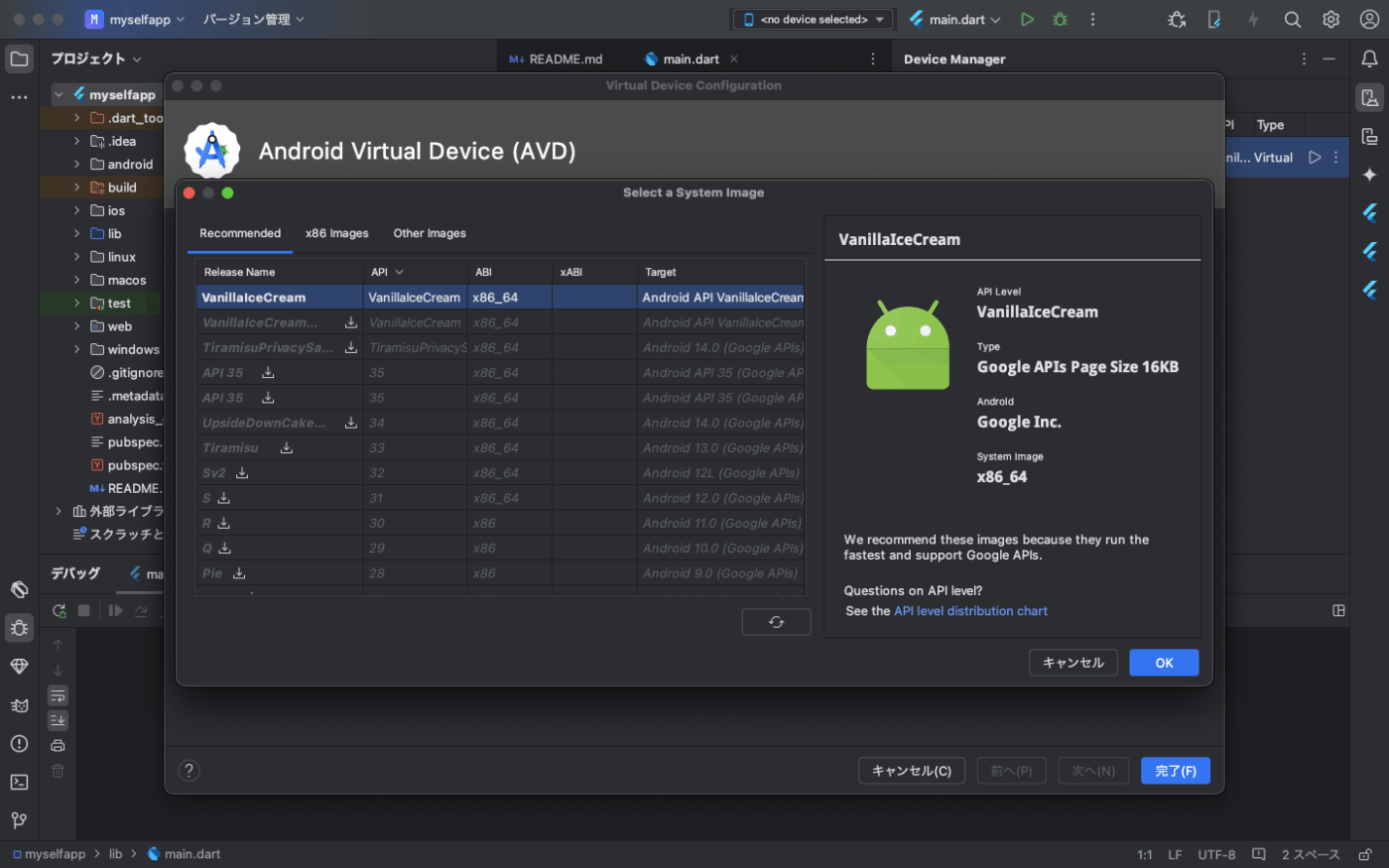Open the Git version control sidebar icon
Screen dimensions: 1389x868
tap(19, 820)
